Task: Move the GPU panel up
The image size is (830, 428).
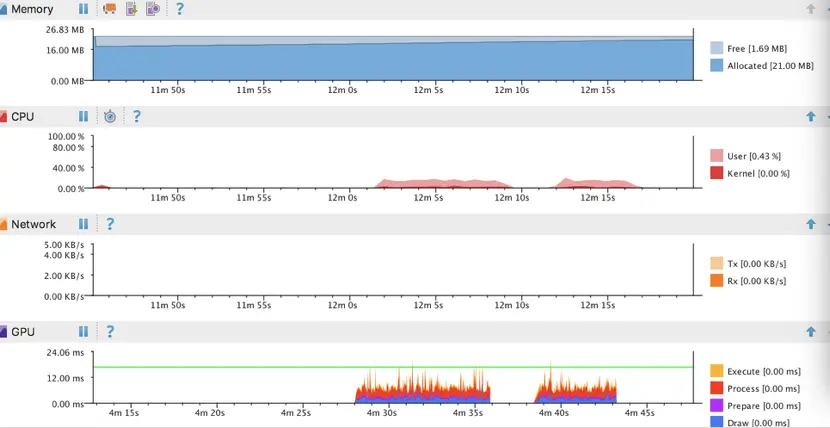Action: coord(810,332)
